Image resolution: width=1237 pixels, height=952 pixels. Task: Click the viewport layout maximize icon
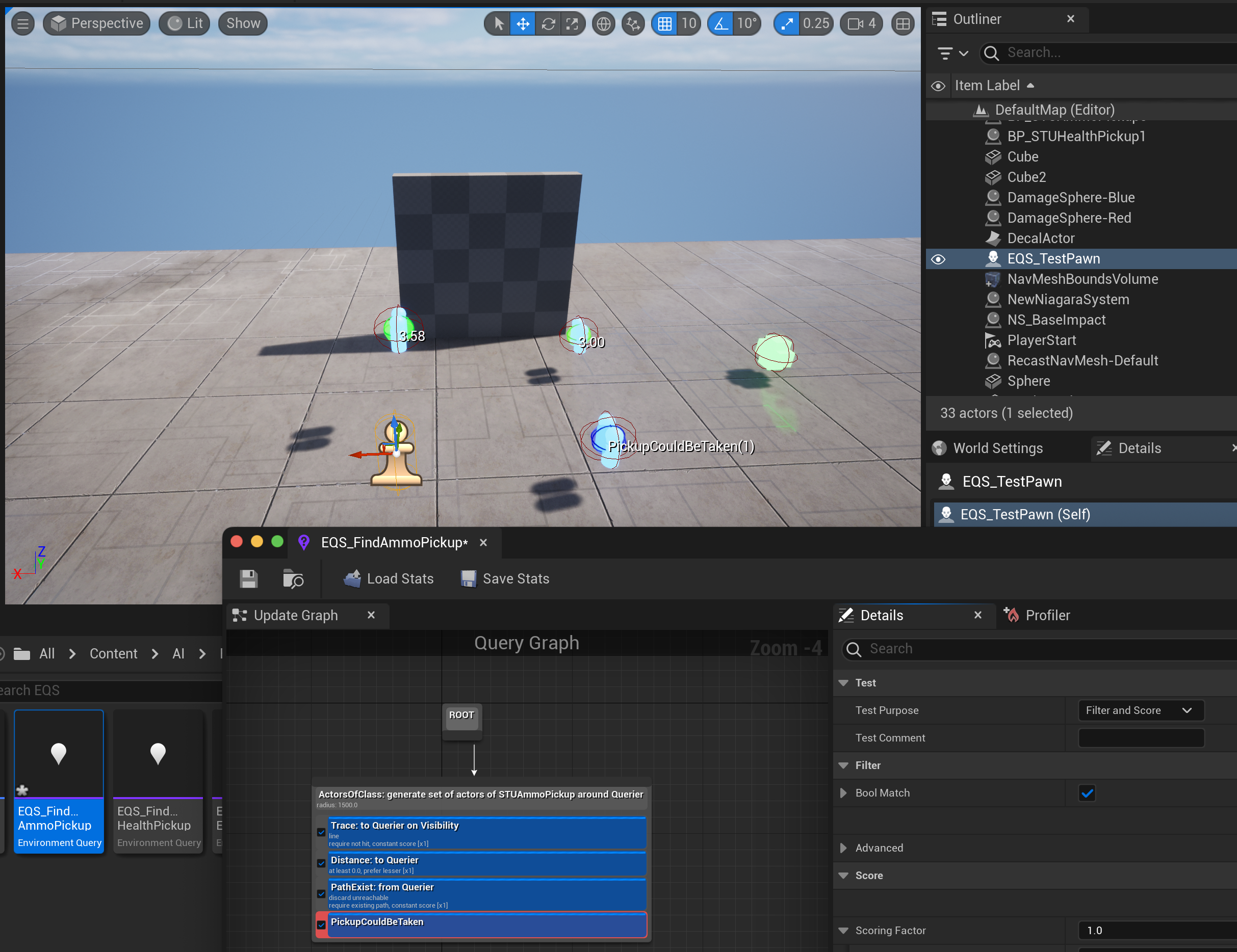(903, 24)
